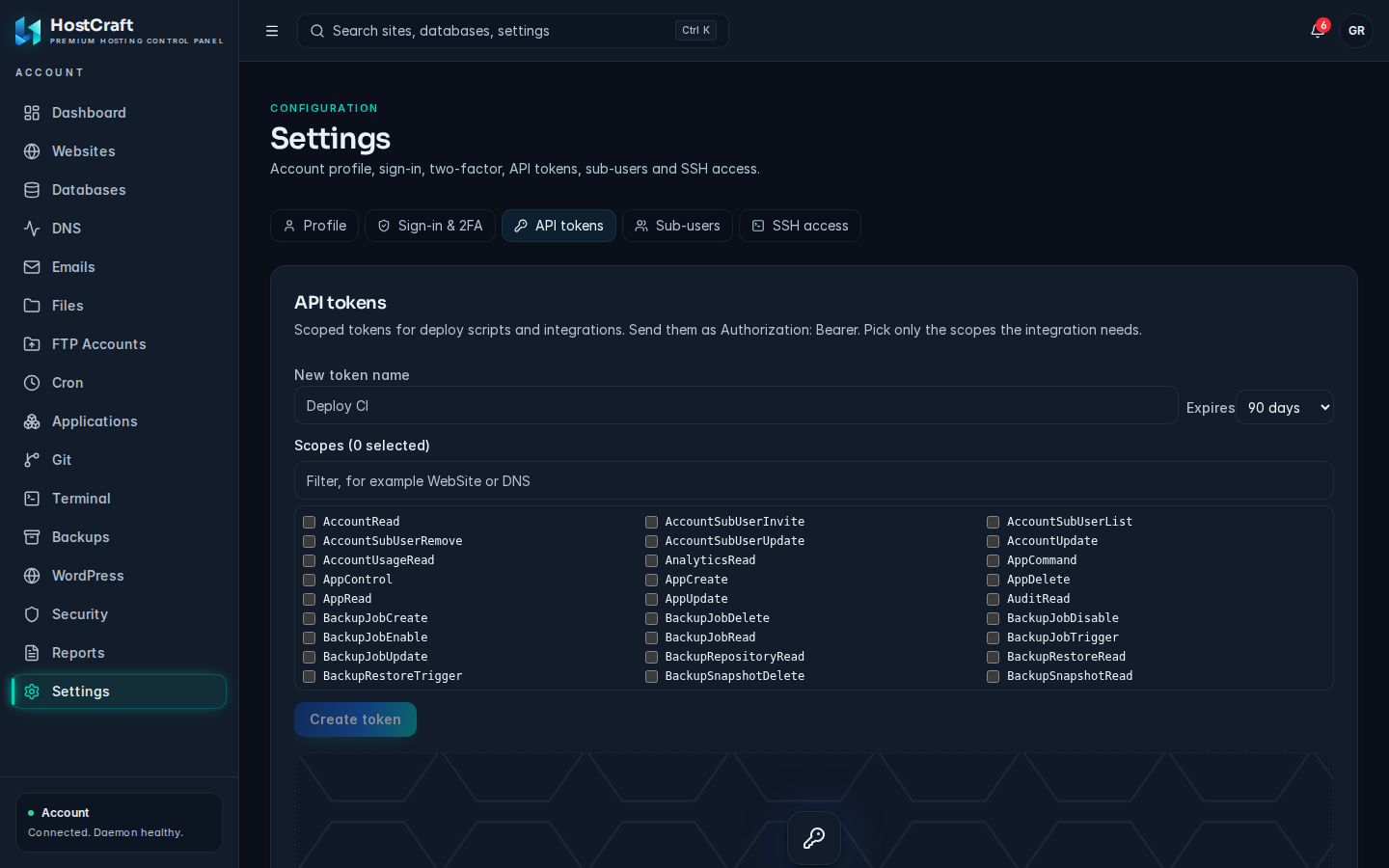Click the Account connection status card
Viewport: 1389px width, 868px height.
[x=120, y=823]
